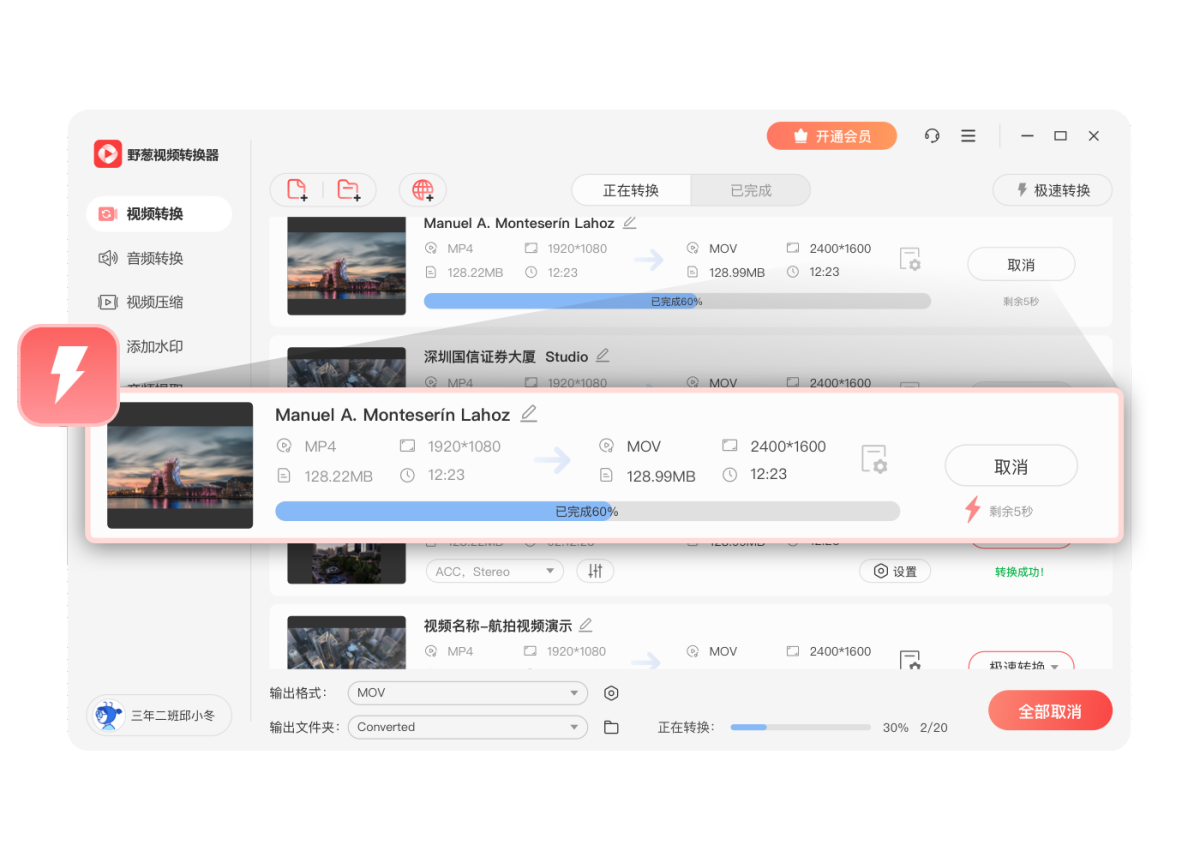Open 音频转换 in the sidebar
This screenshot has width=1200, height=857.
(x=155, y=258)
